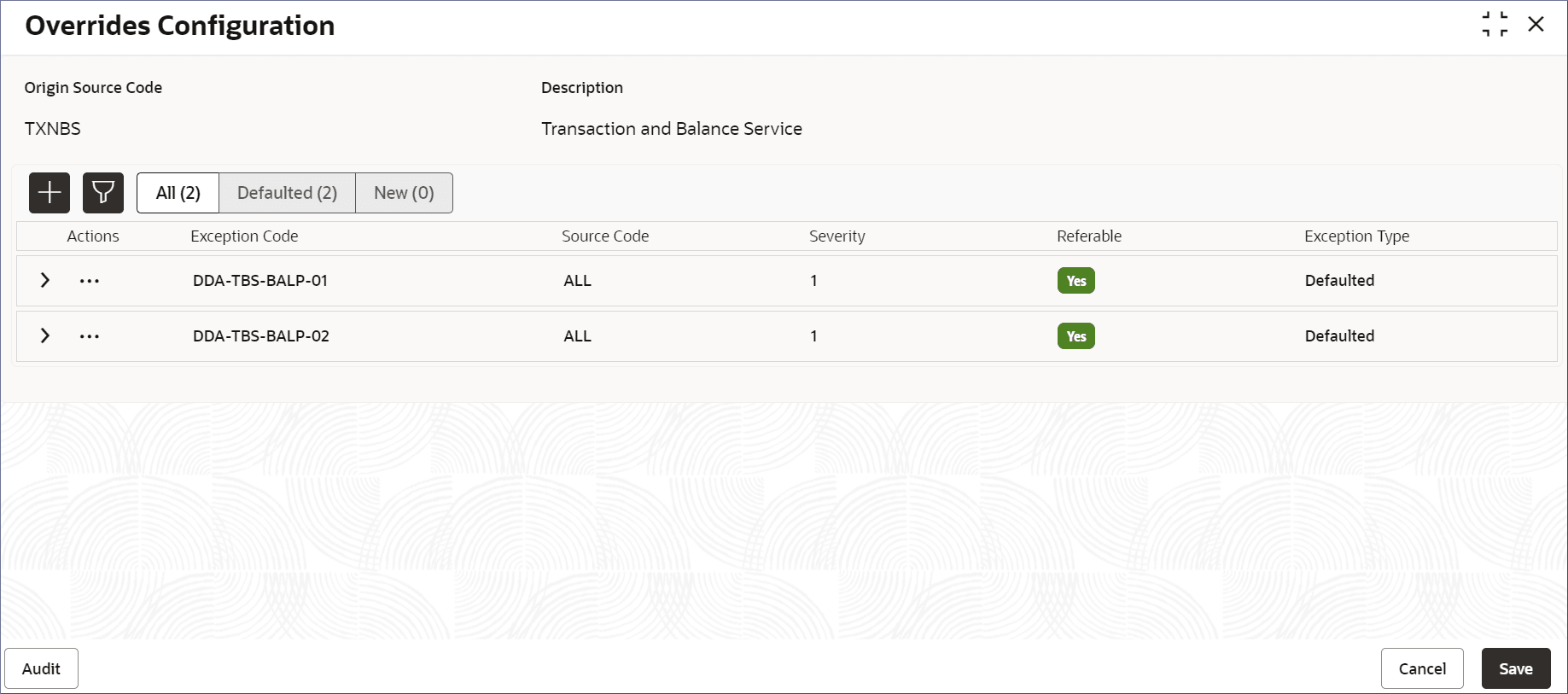
Task: Open actions menu for DDA-TBS-BALP-02
Action: click(x=90, y=336)
